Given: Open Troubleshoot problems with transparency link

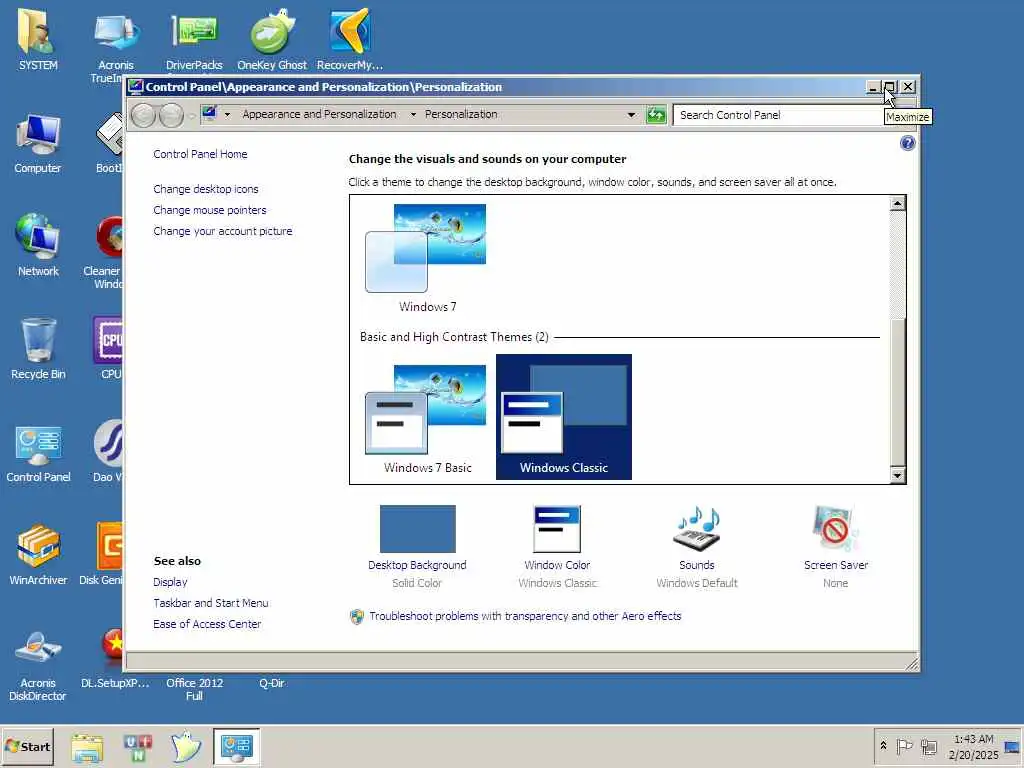Looking at the screenshot, I should 525,616.
